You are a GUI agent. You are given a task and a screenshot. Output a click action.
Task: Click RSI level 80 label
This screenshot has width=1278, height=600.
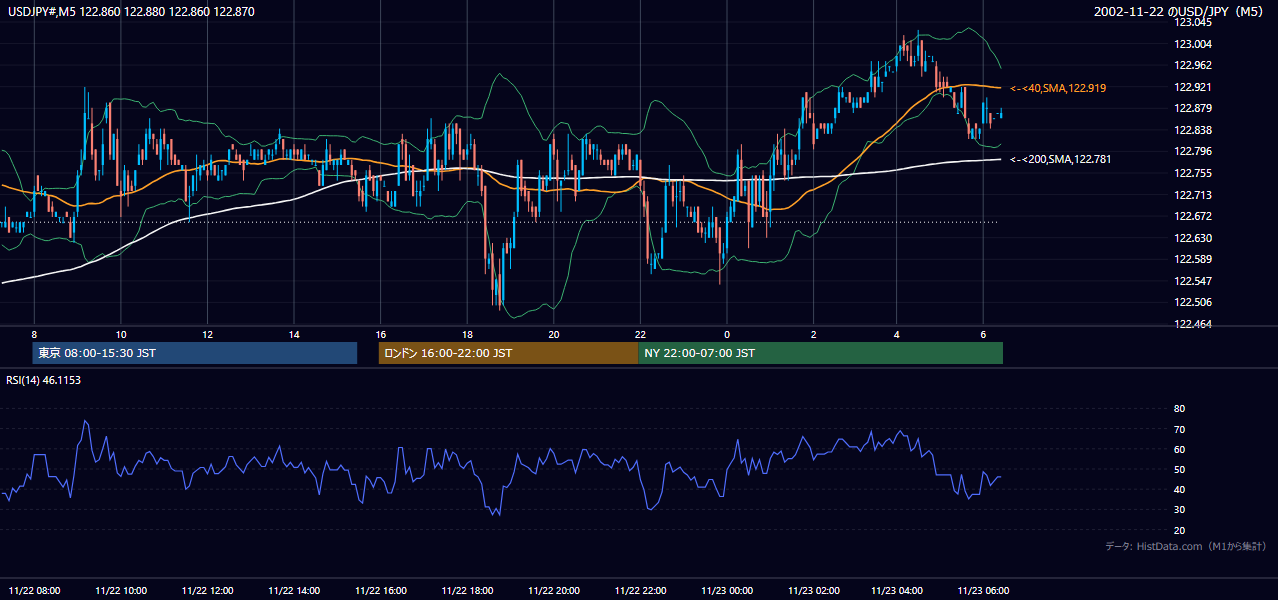pos(1179,409)
